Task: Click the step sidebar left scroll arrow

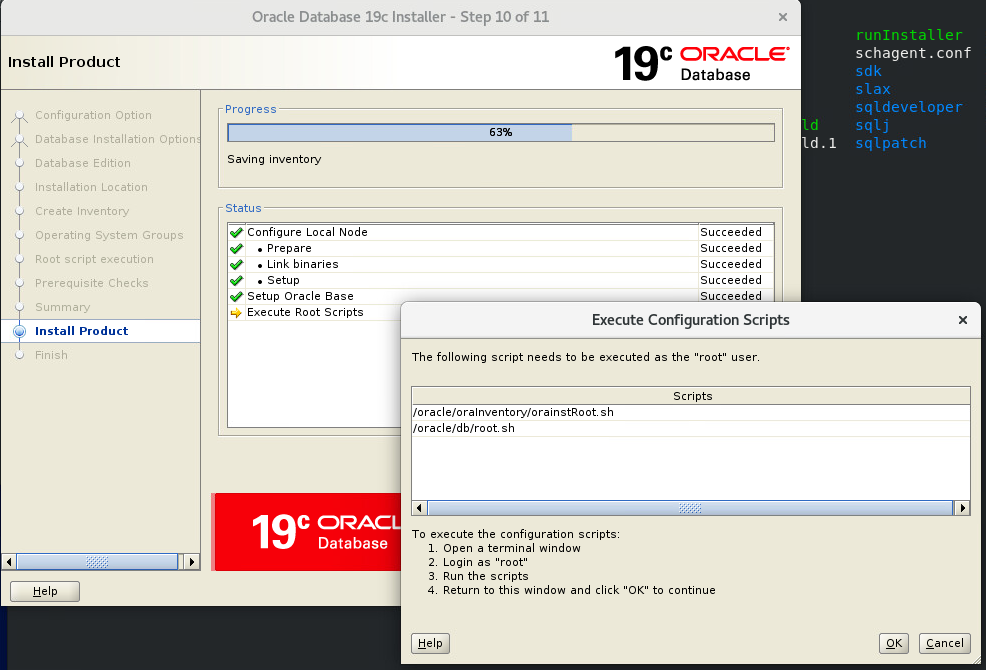Action: pyautogui.click(x=9, y=561)
